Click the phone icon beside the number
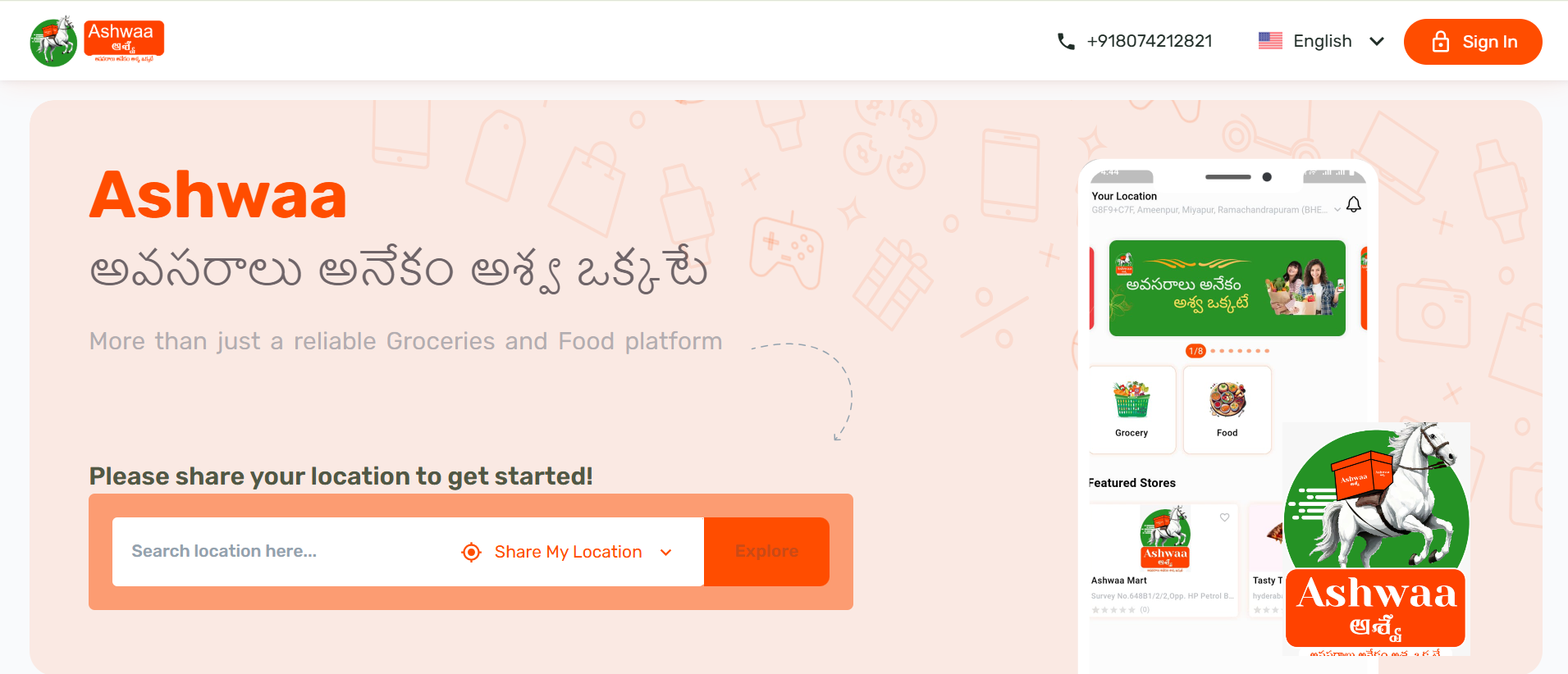The image size is (1568, 674). (1066, 41)
